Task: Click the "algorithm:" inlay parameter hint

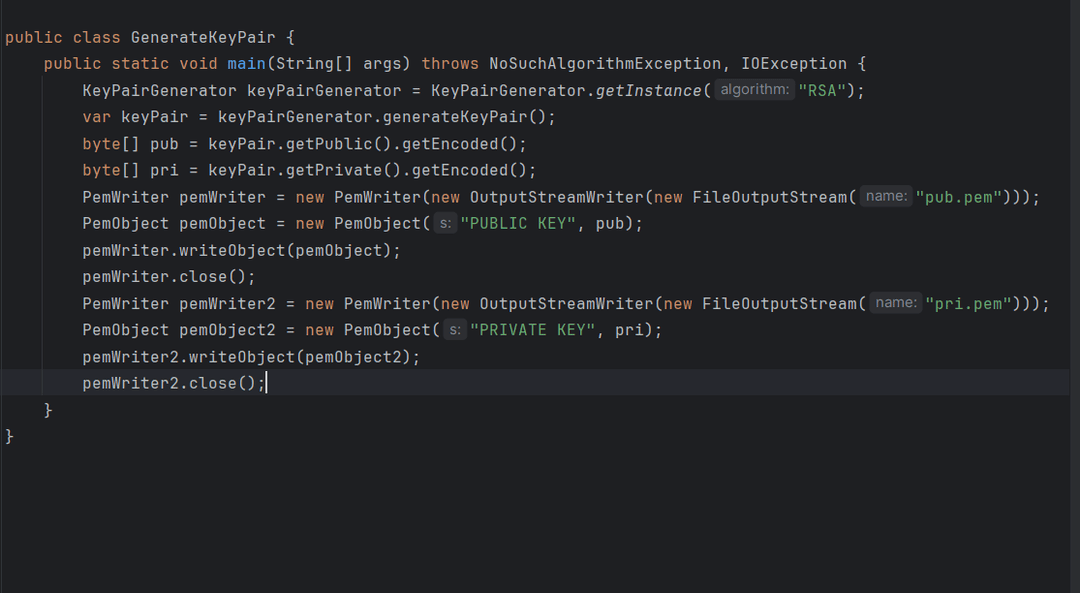Action: click(x=754, y=90)
